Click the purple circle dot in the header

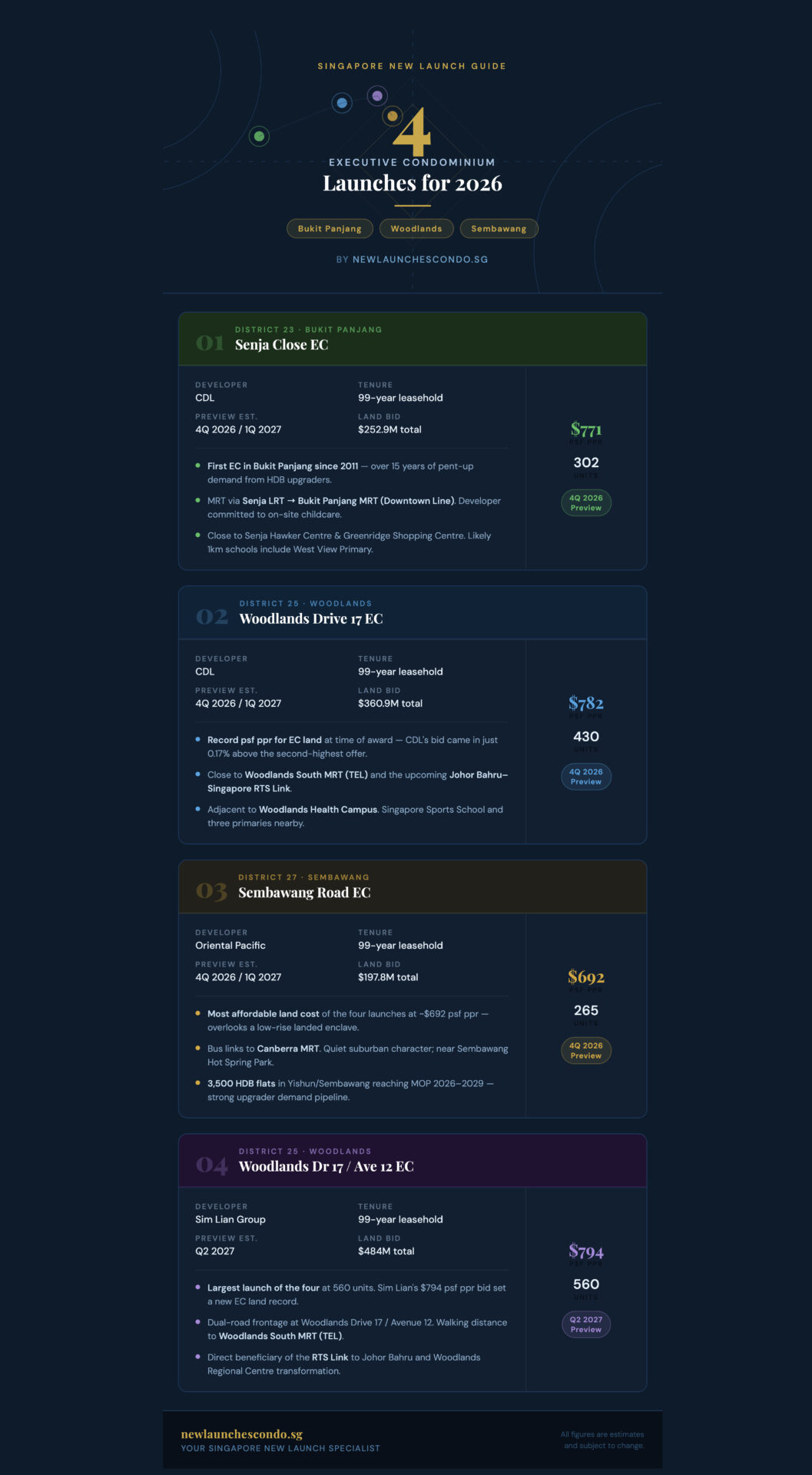click(376, 96)
